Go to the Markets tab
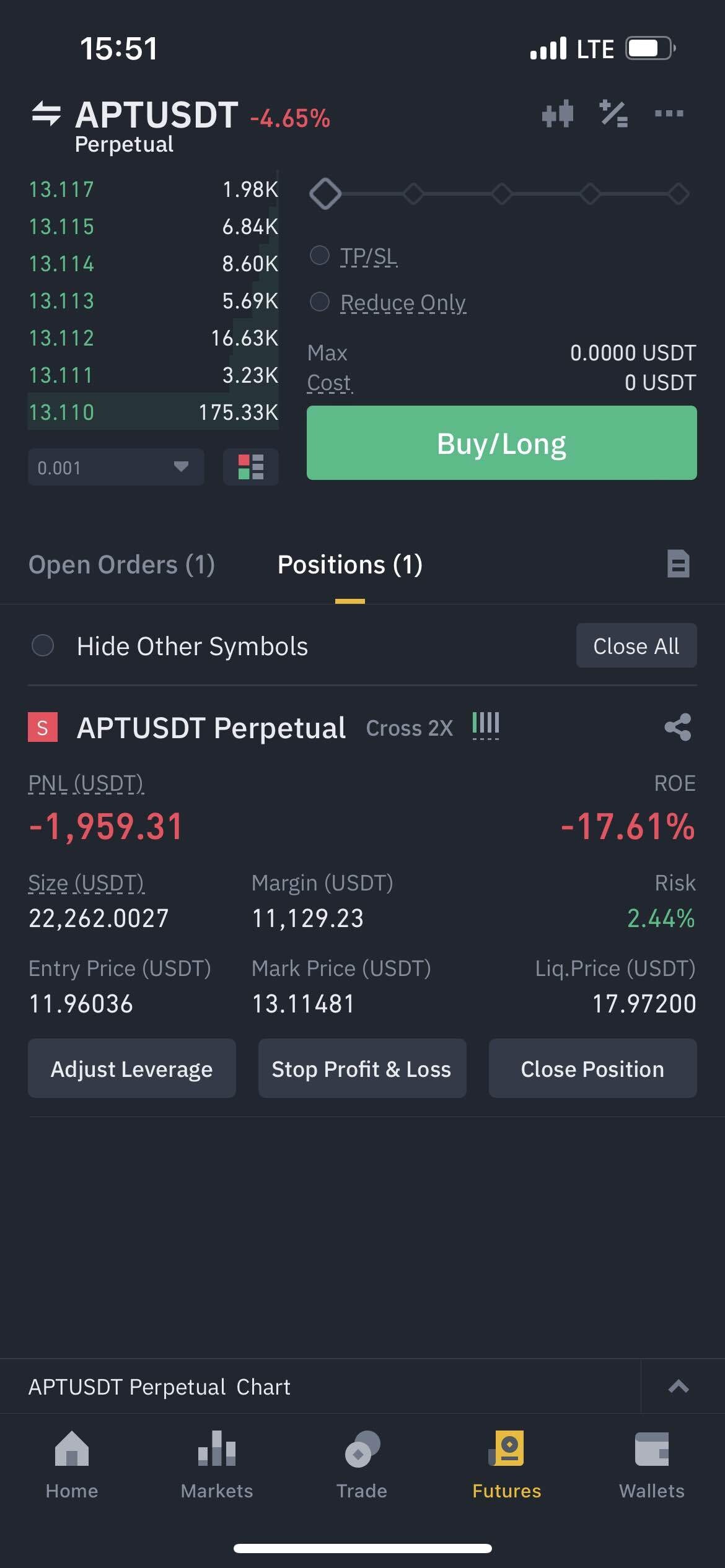 tap(217, 1464)
